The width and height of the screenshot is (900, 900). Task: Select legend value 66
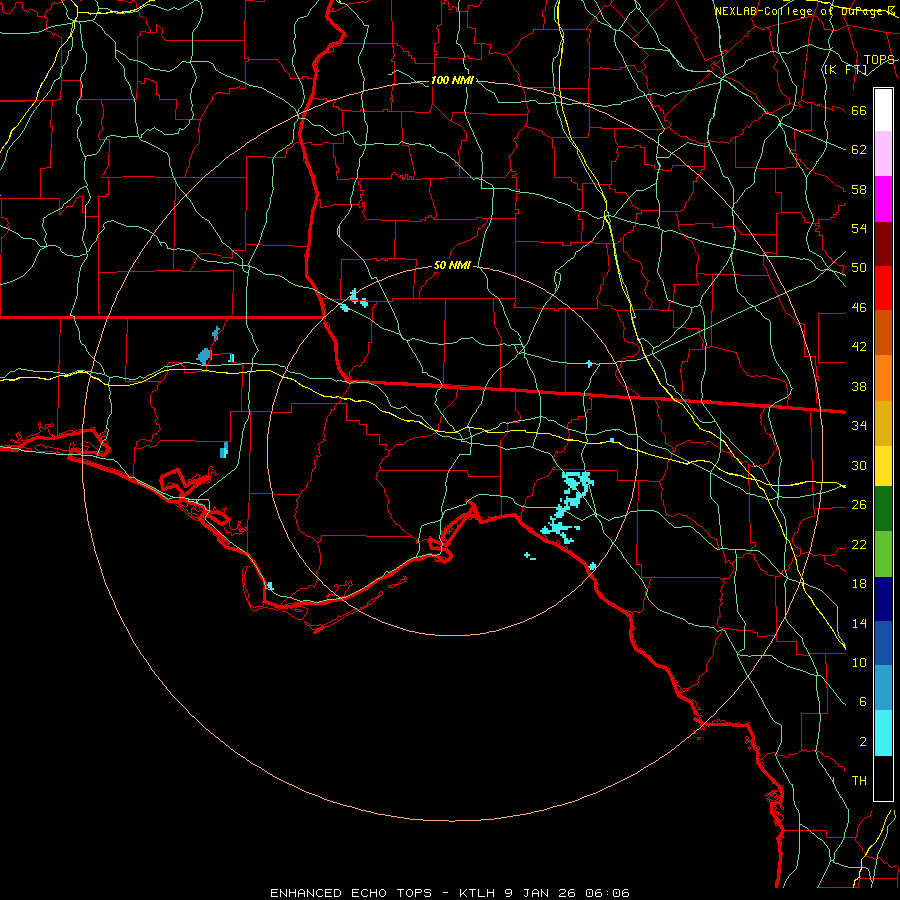click(859, 111)
